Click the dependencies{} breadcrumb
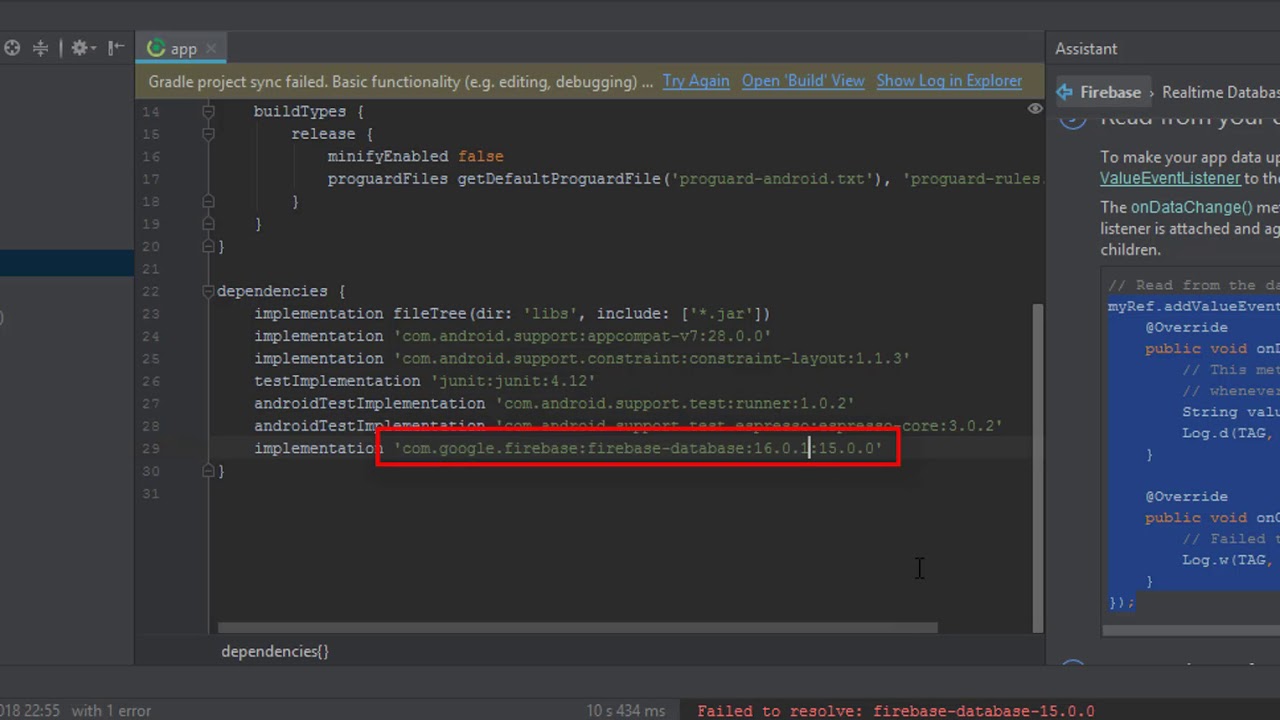This screenshot has width=1280, height=720. (x=275, y=651)
